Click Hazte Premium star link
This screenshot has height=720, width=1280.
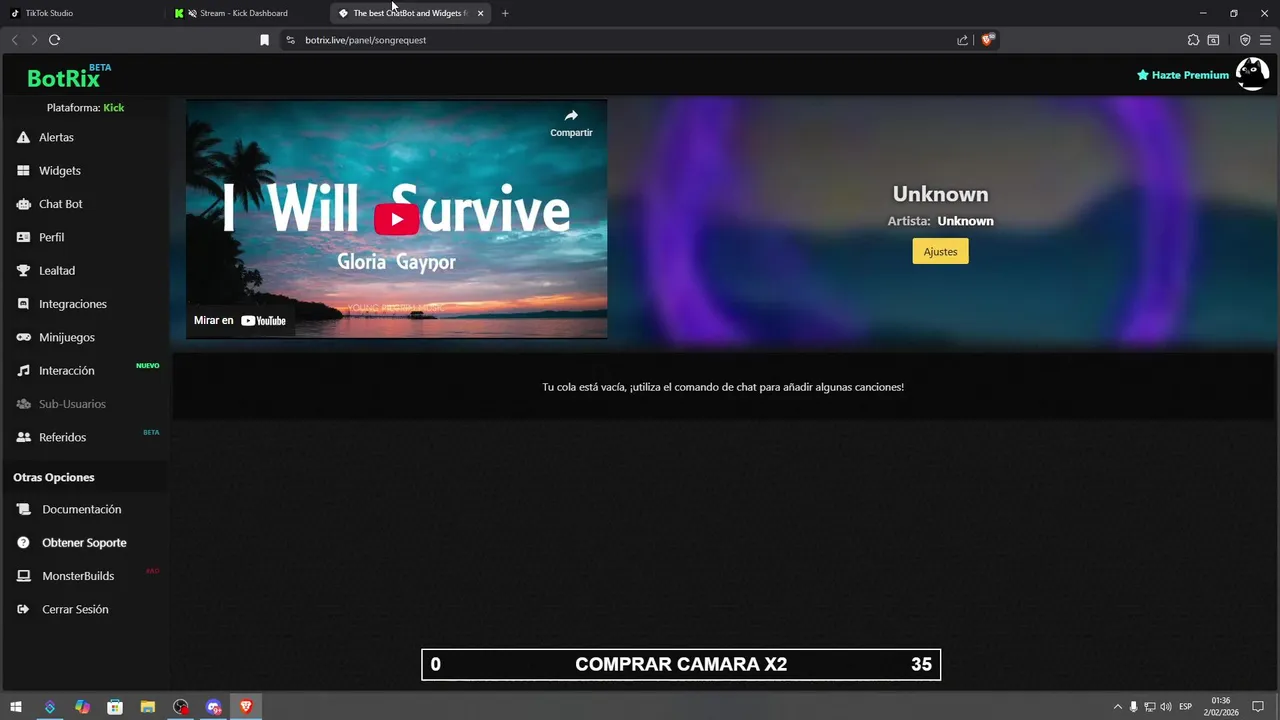pyautogui.click(x=1183, y=75)
